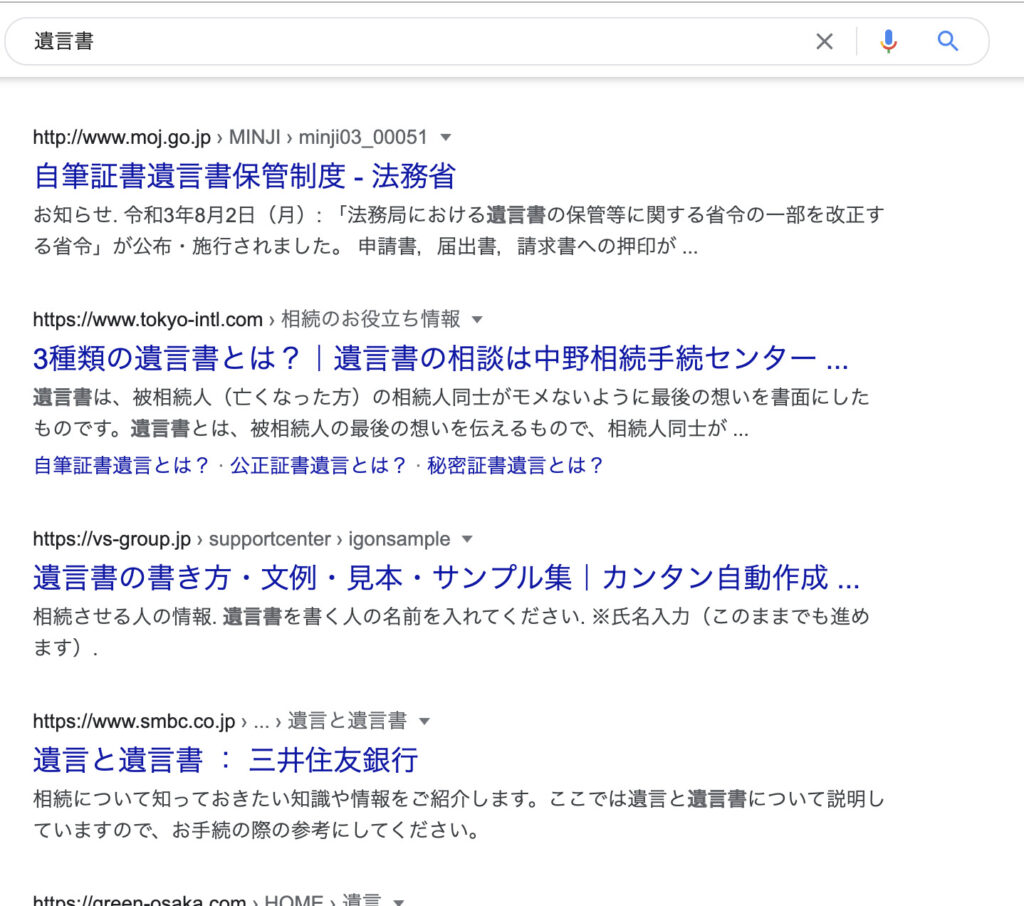The width and height of the screenshot is (1024, 906).
Task: Follow the 自筆証書遺言とは？ sitelink
Action: (x=121, y=466)
